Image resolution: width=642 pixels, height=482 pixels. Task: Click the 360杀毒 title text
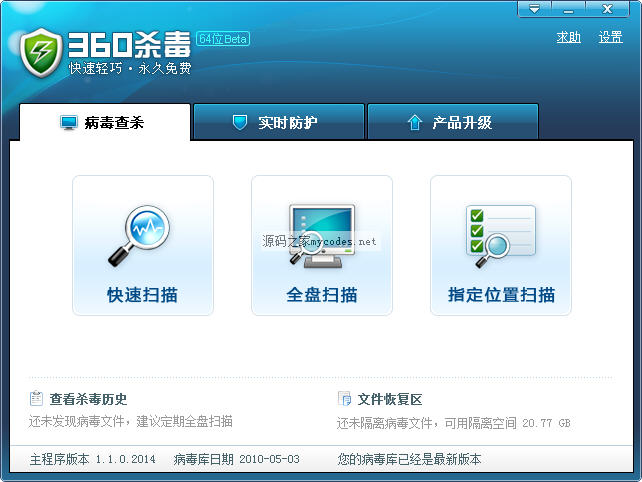point(129,45)
